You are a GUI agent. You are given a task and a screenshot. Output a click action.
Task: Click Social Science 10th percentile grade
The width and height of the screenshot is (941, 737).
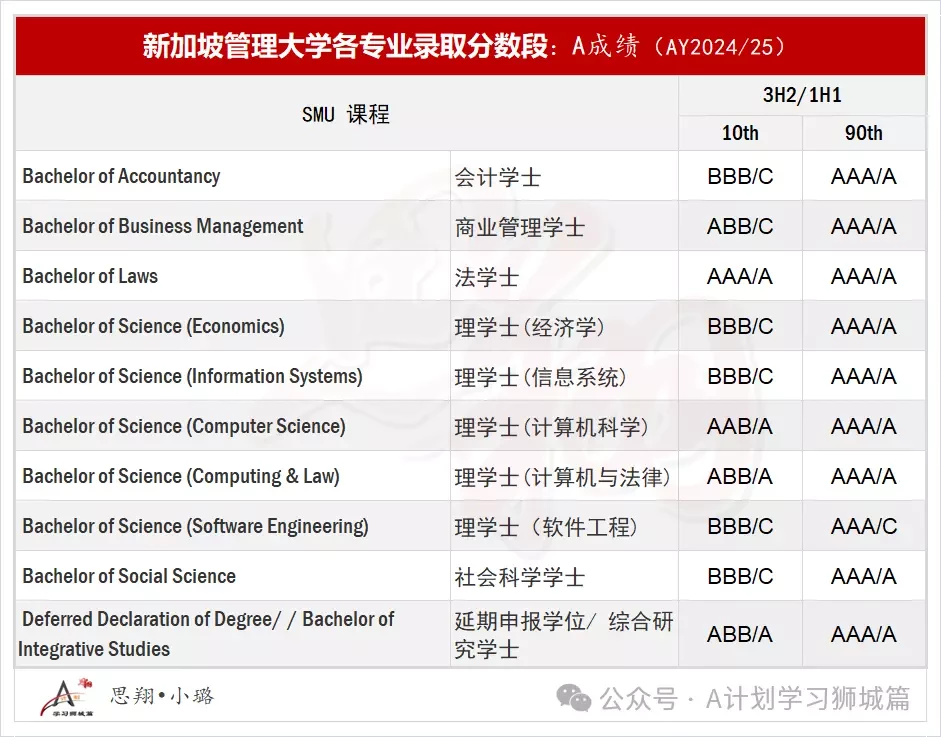[740, 576]
